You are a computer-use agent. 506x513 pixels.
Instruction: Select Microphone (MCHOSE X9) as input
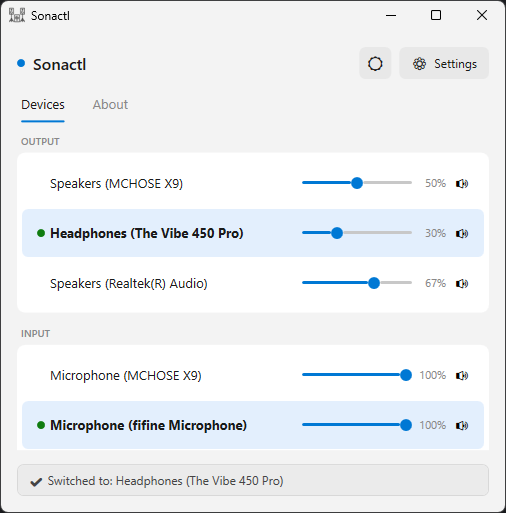tap(253, 375)
